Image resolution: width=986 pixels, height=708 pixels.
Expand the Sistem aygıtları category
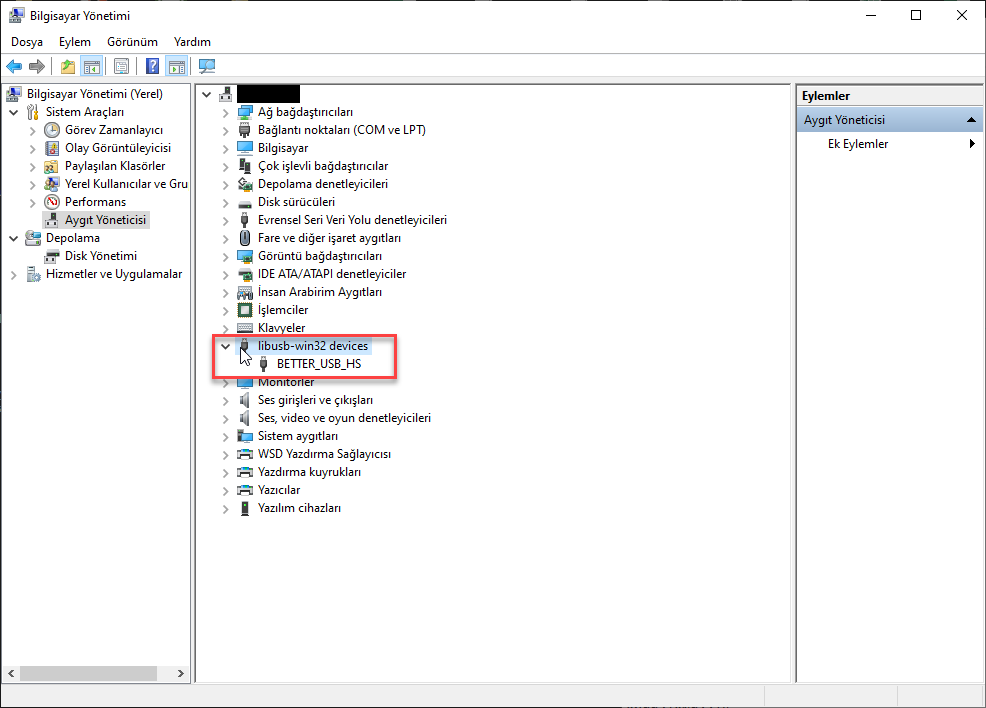coord(225,437)
